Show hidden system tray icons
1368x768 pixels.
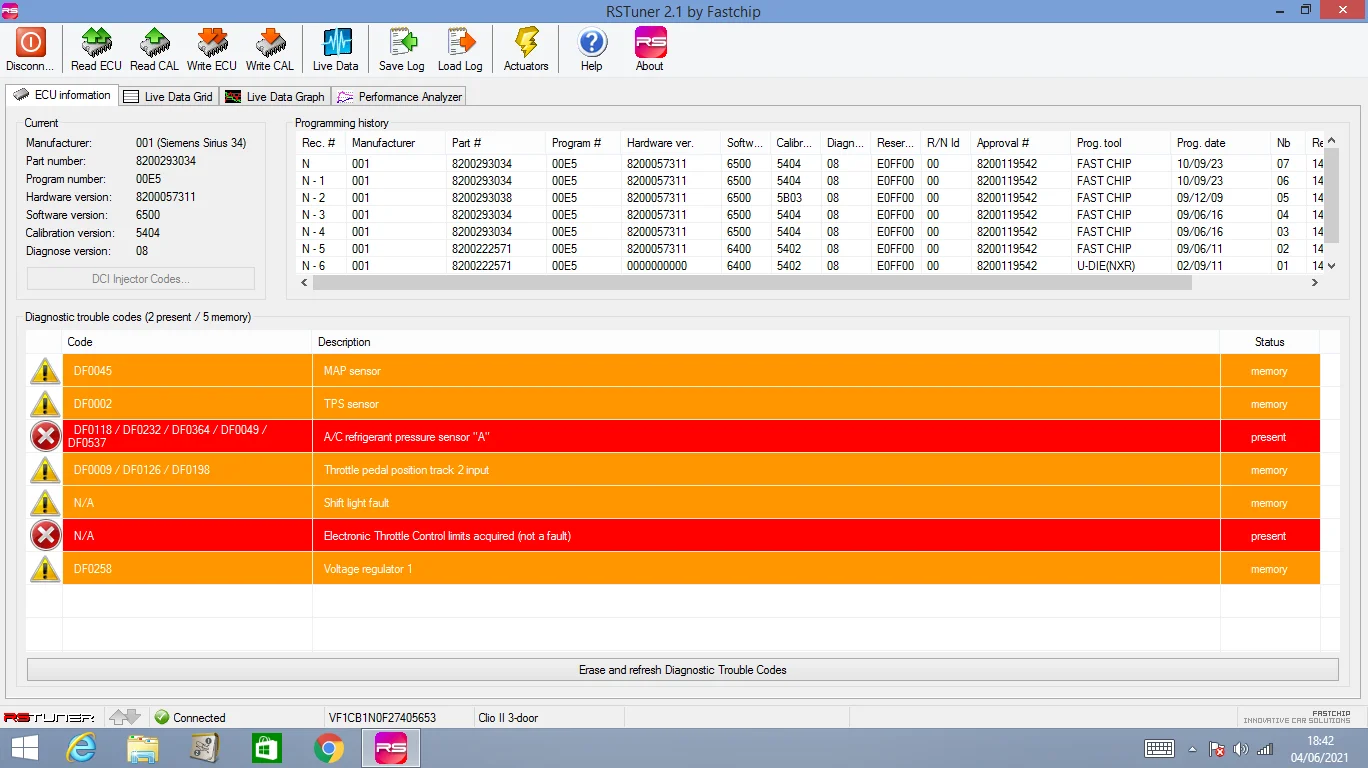tap(1192, 749)
